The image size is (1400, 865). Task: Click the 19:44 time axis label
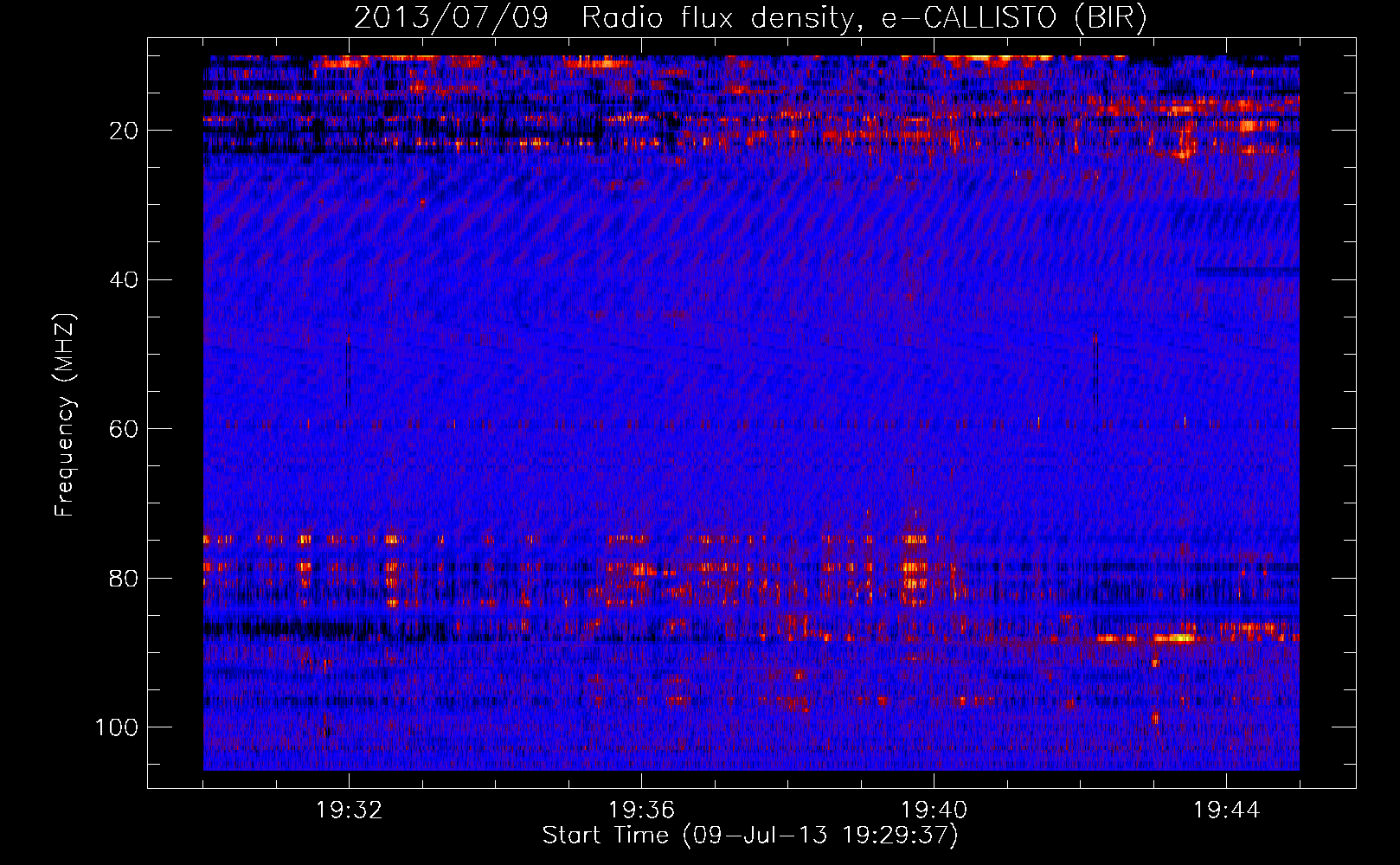click(x=1226, y=811)
